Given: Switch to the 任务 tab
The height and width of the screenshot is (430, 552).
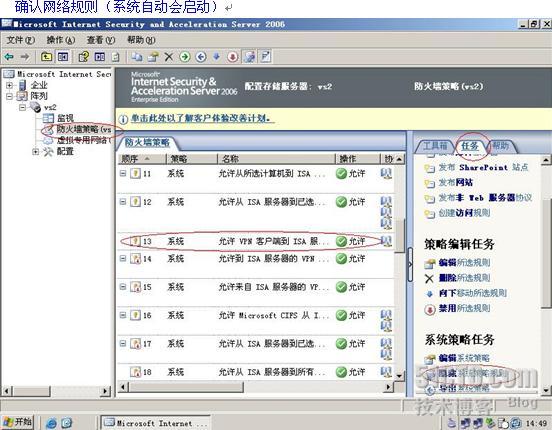Looking at the screenshot, I should 470,145.
